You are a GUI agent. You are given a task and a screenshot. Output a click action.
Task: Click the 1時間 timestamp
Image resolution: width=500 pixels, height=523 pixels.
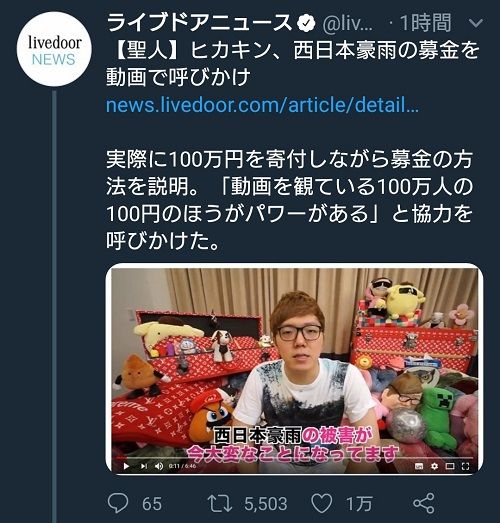click(426, 23)
